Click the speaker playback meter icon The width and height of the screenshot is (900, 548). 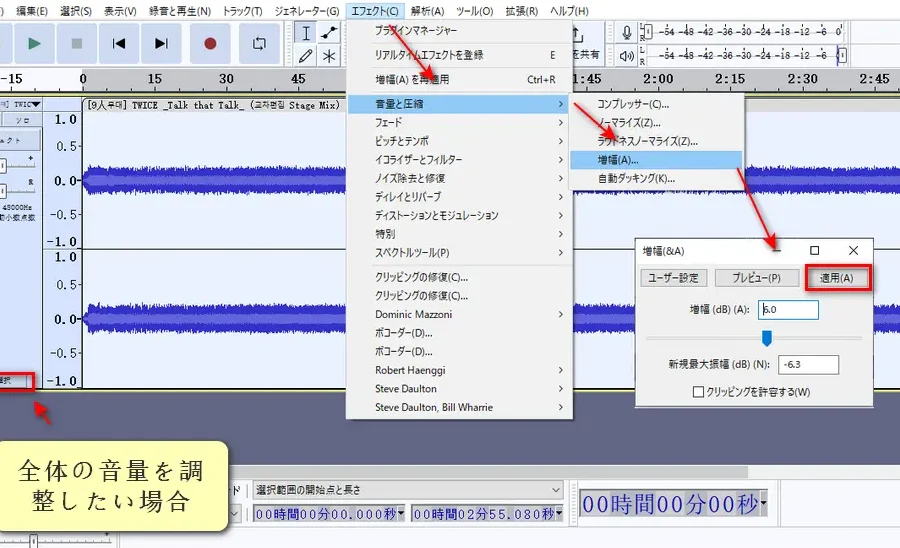tap(627, 56)
